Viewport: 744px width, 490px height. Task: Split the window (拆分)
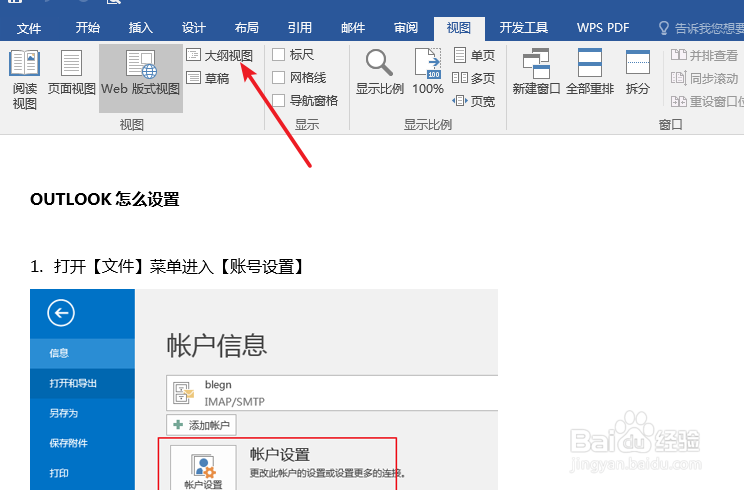[x=637, y=73]
